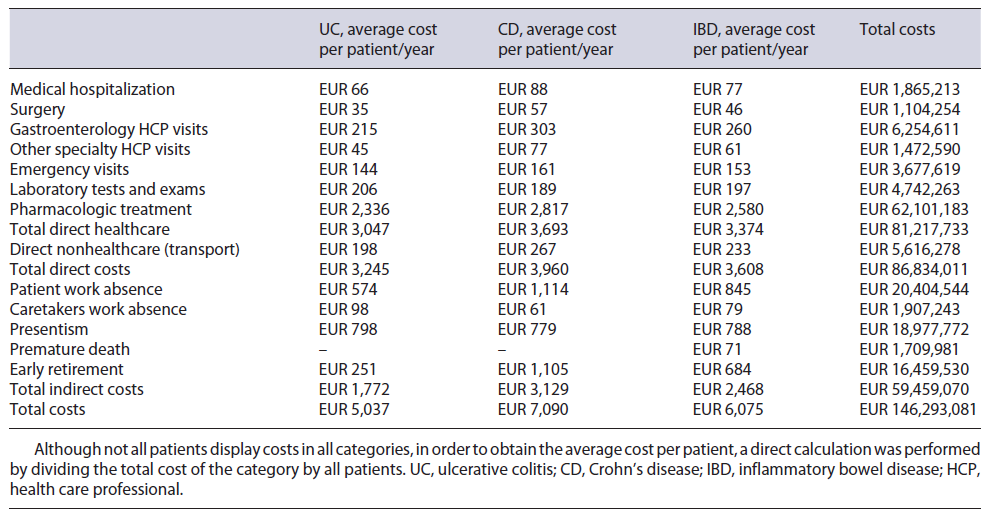Select the "Total costs" column header

pyautogui.click(x=897, y=30)
